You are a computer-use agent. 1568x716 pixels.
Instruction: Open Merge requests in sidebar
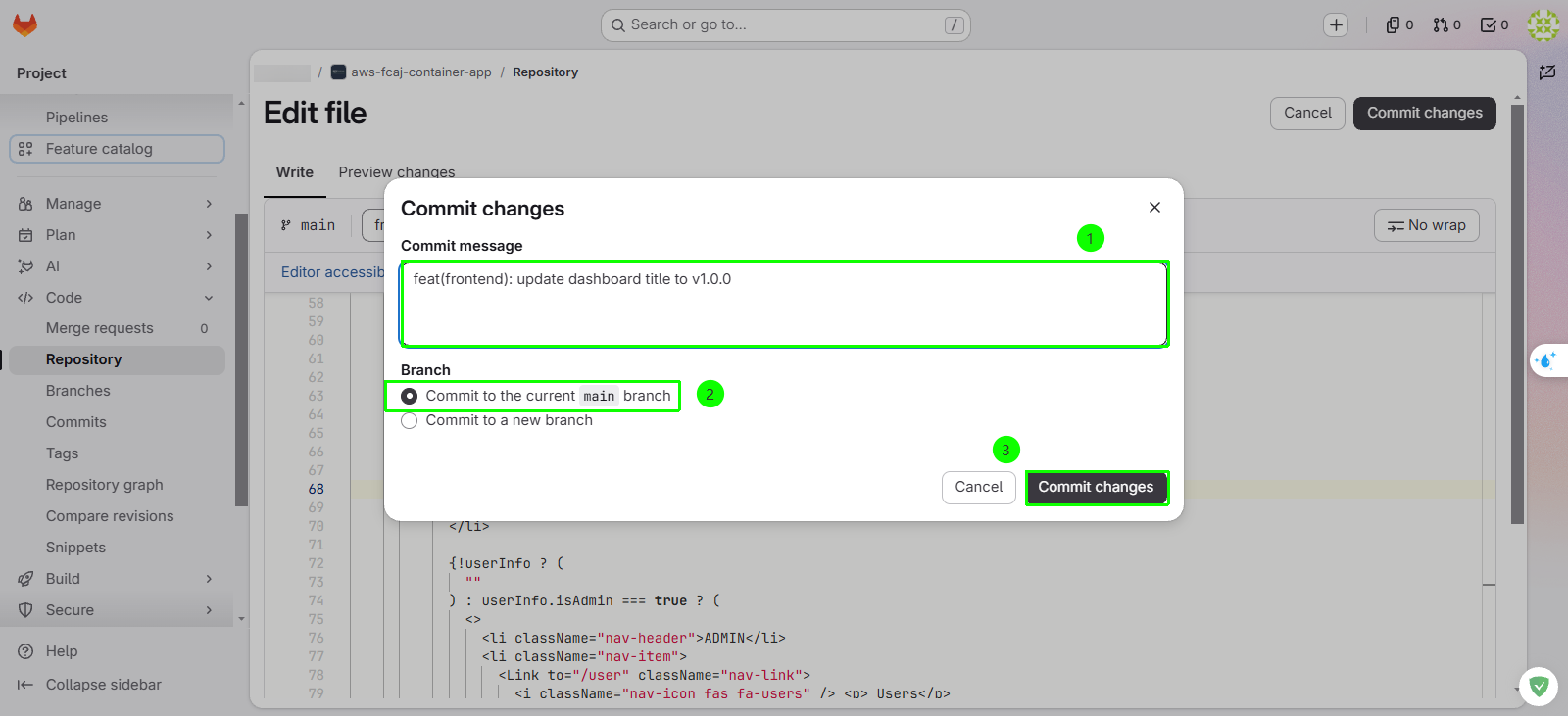click(117, 328)
